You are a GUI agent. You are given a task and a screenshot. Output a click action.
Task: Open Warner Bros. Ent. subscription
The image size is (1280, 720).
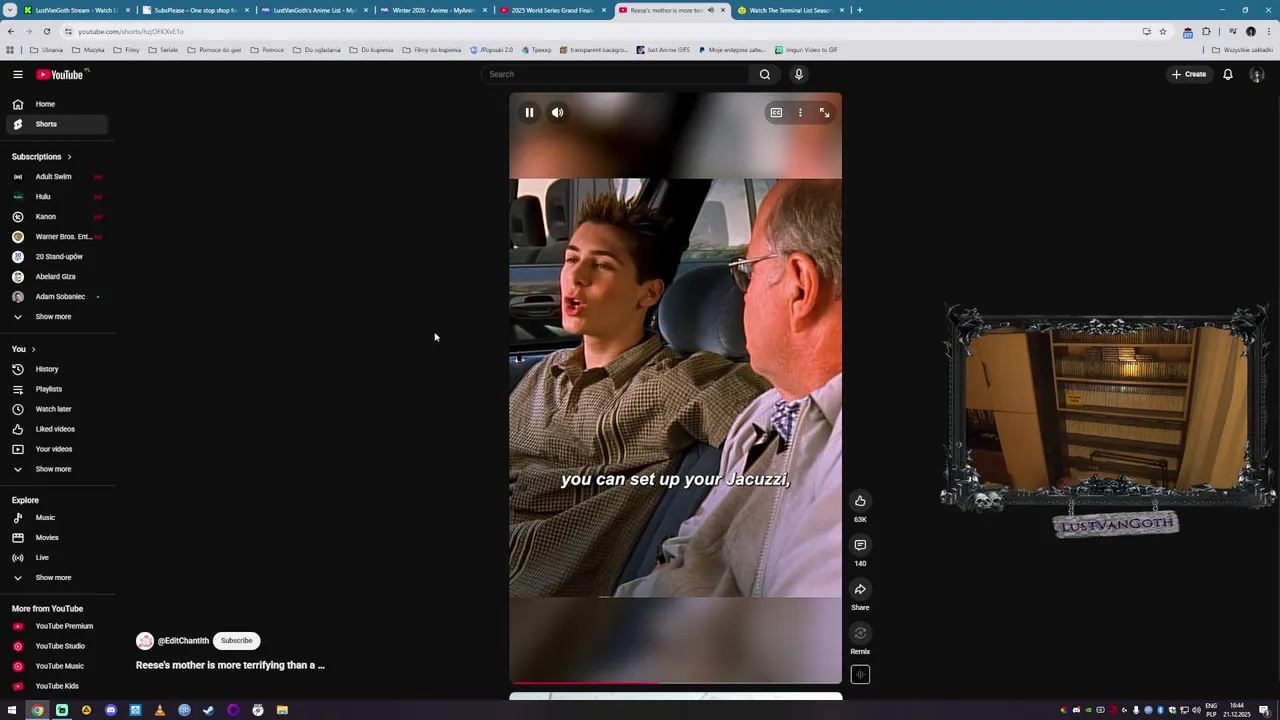click(56, 237)
